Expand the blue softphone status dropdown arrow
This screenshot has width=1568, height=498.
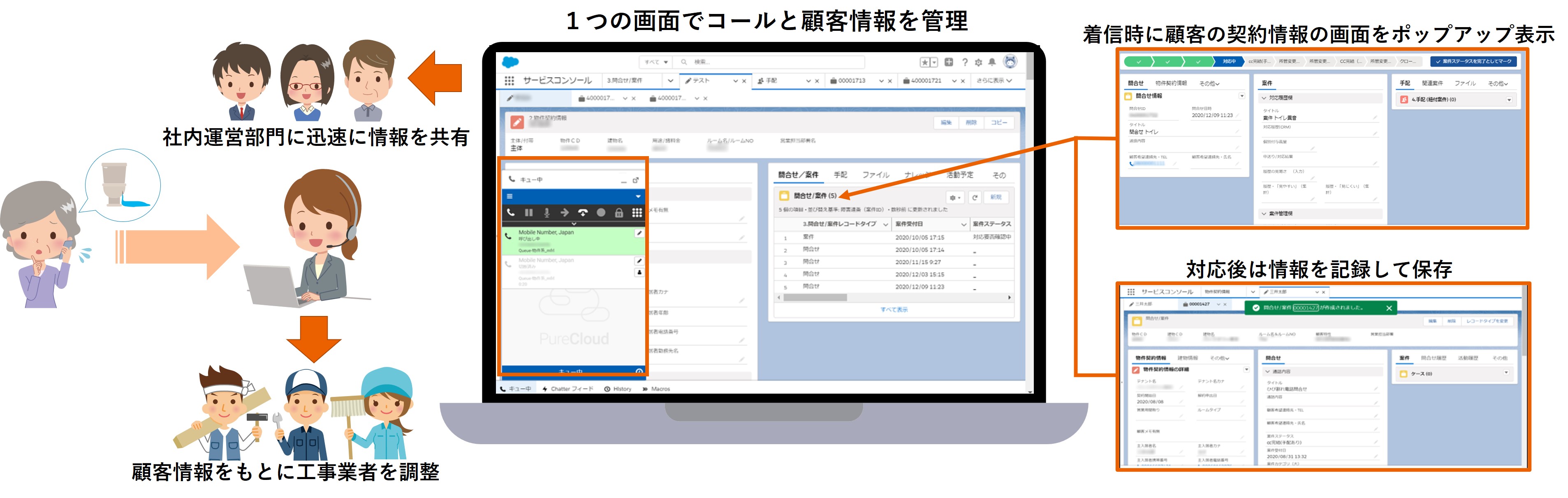pos(638,196)
